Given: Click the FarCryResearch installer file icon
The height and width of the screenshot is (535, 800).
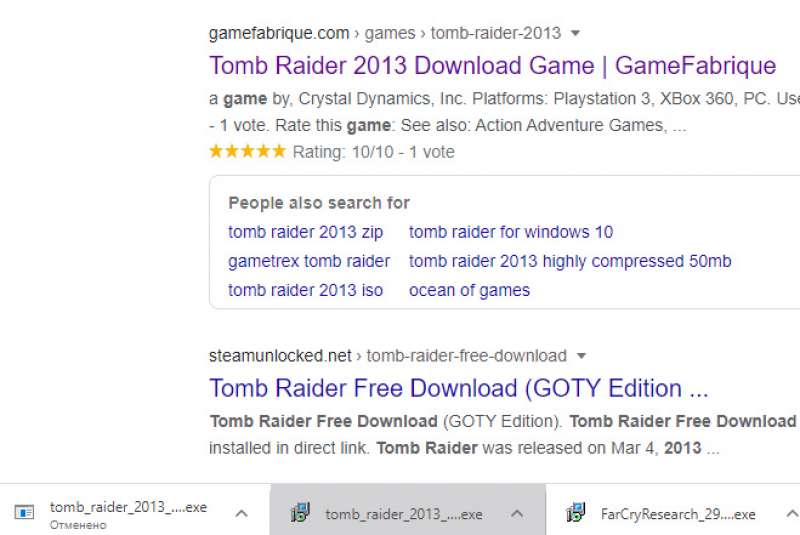Looking at the screenshot, I should (576, 513).
